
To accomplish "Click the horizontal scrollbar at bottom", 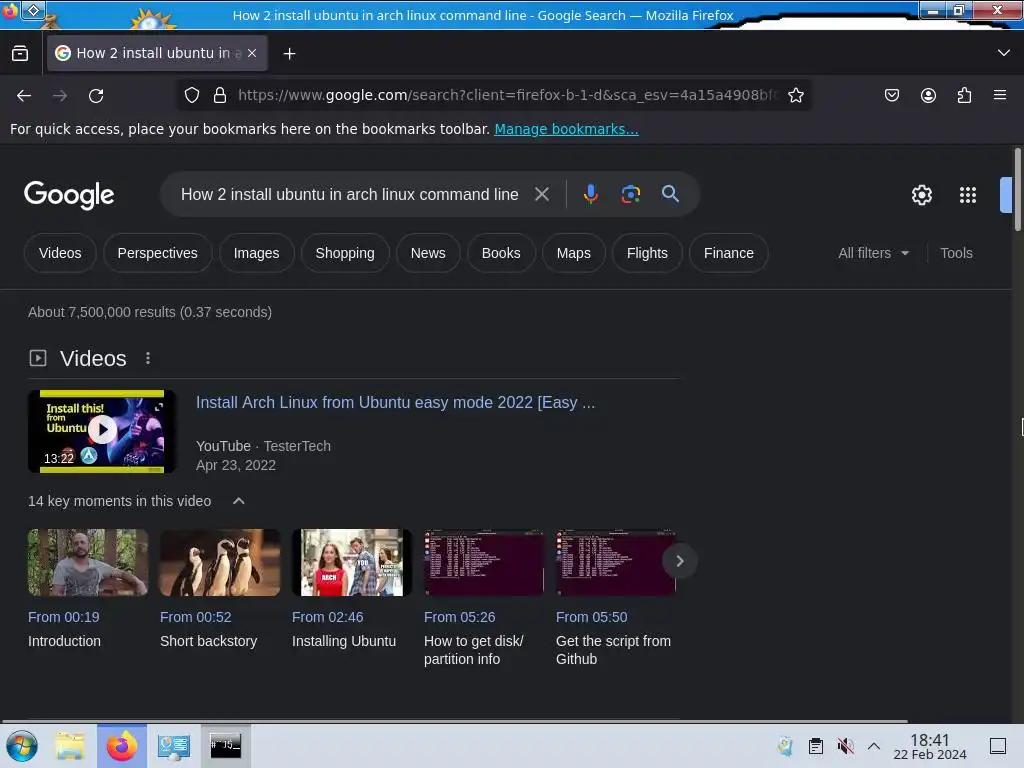I will tap(455, 721).
